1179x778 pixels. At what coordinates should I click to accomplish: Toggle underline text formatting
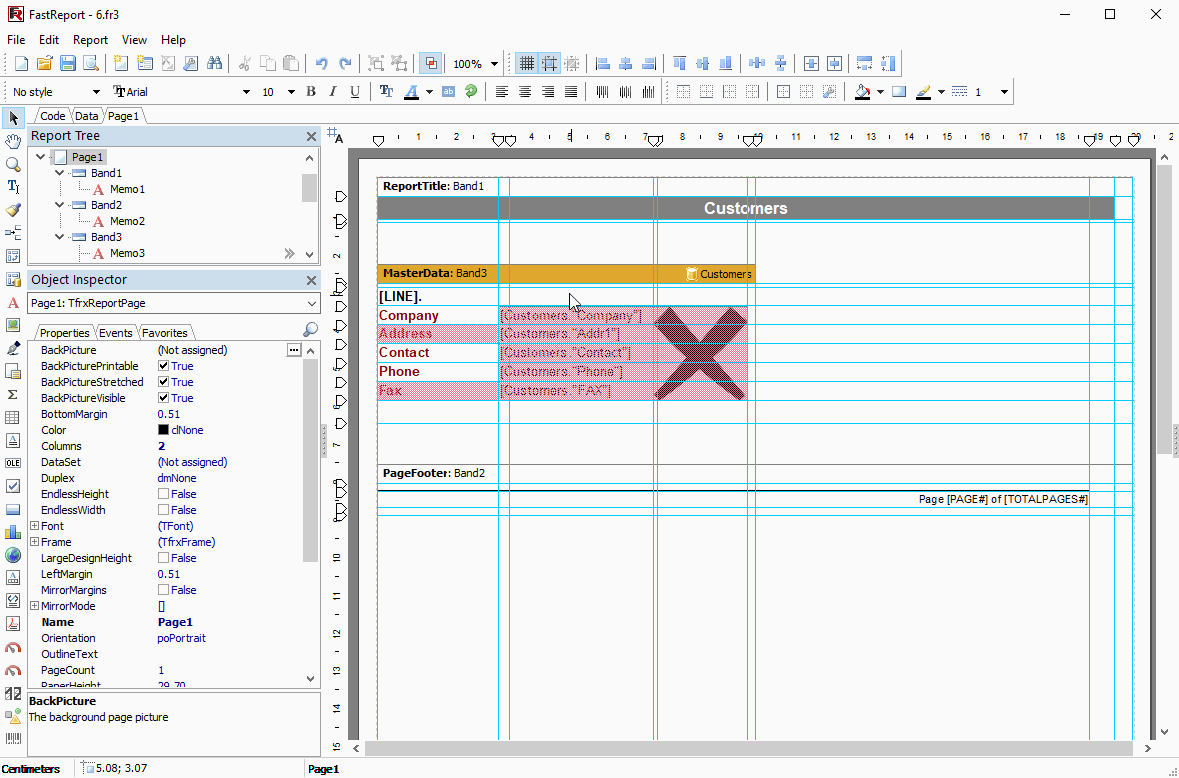pyautogui.click(x=355, y=92)
